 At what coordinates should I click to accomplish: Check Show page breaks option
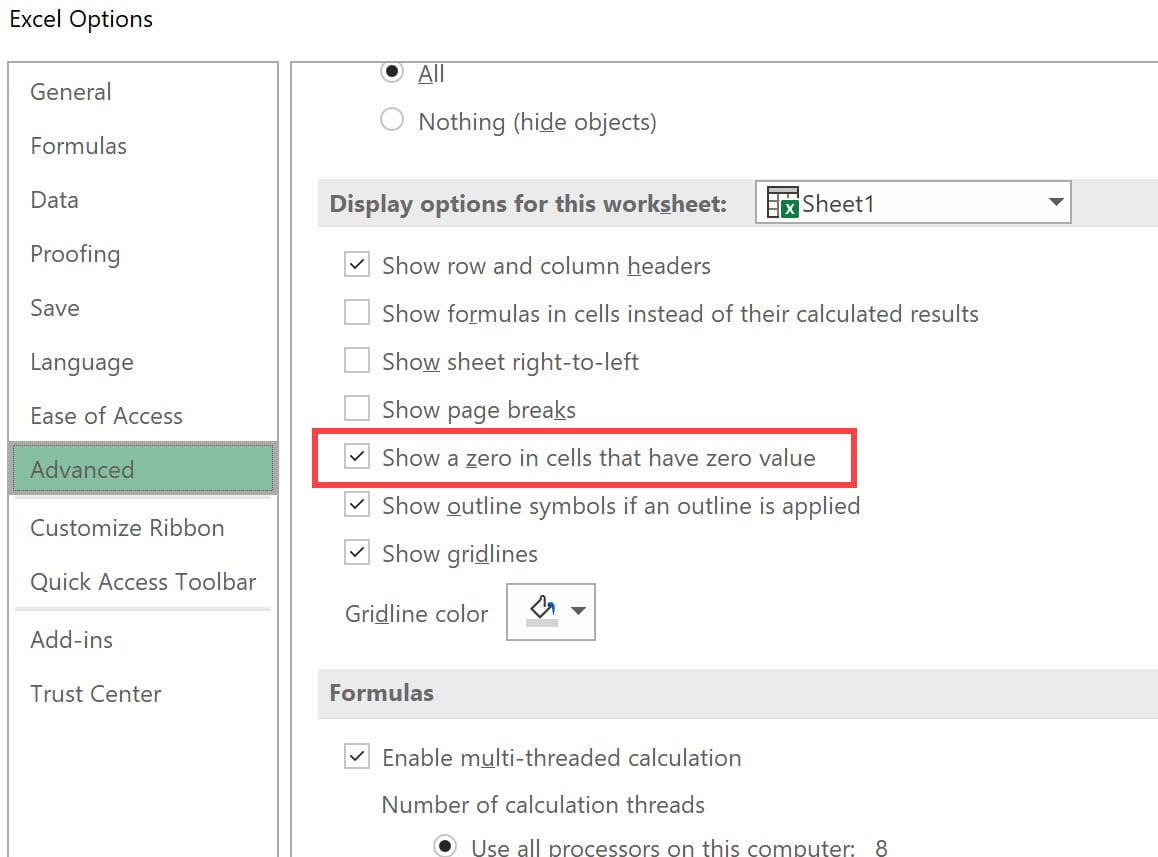coord(357,409)
